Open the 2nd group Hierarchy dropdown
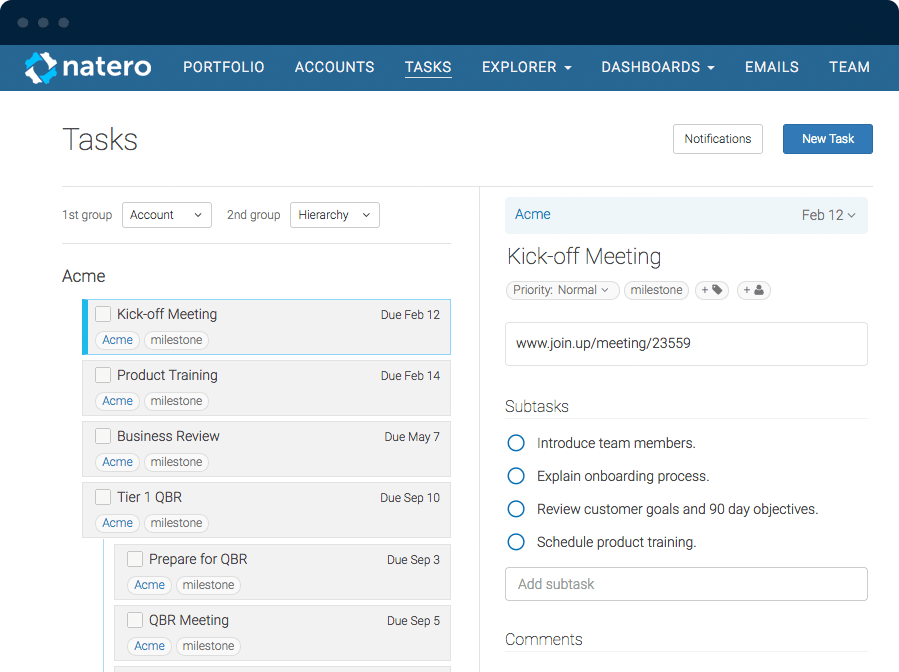This screenshot has height=672, width=899. pyautogui.click(x=335, y=215)
